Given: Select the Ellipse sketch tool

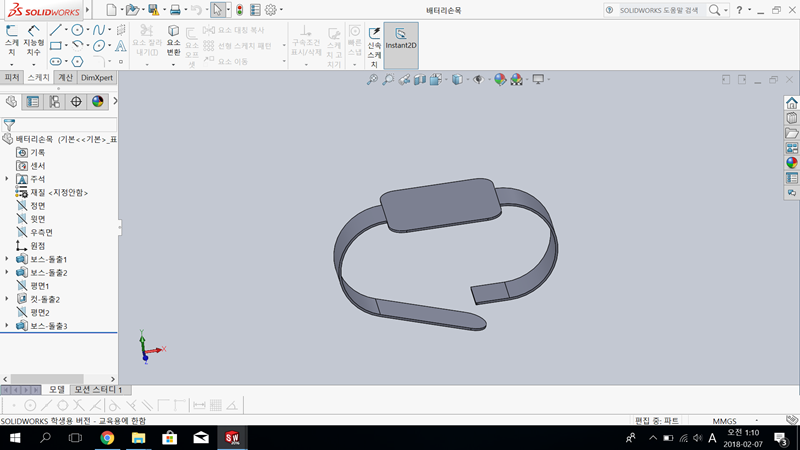Looking at the screenshot, I should 98,46.
